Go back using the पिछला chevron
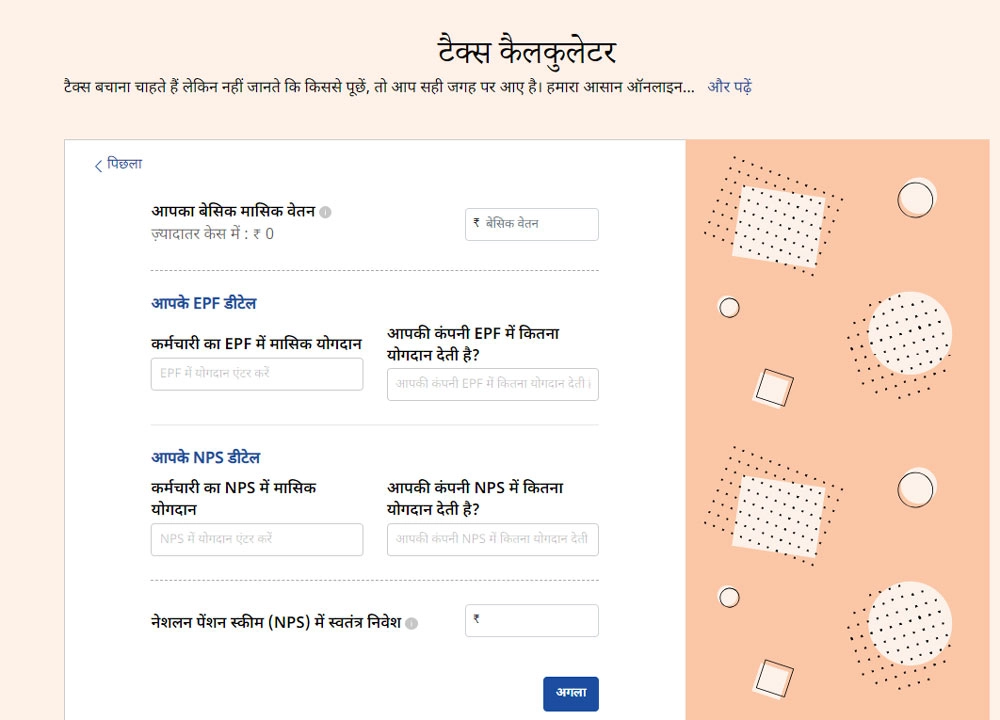This screenshot has width=1000, height=720. [x=98, y=166]
